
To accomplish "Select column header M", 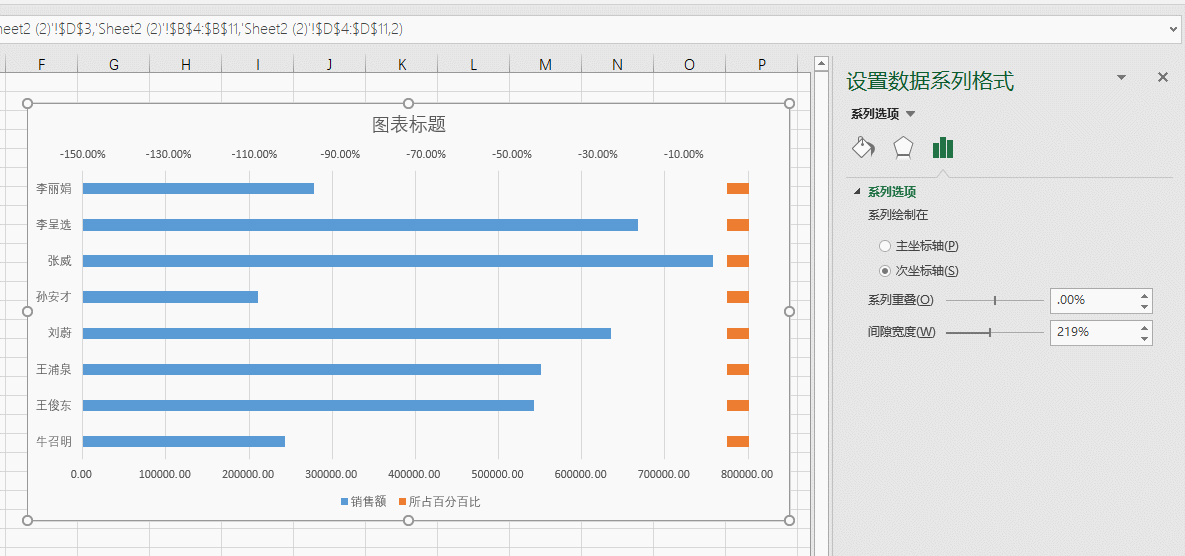I will 546,65.
